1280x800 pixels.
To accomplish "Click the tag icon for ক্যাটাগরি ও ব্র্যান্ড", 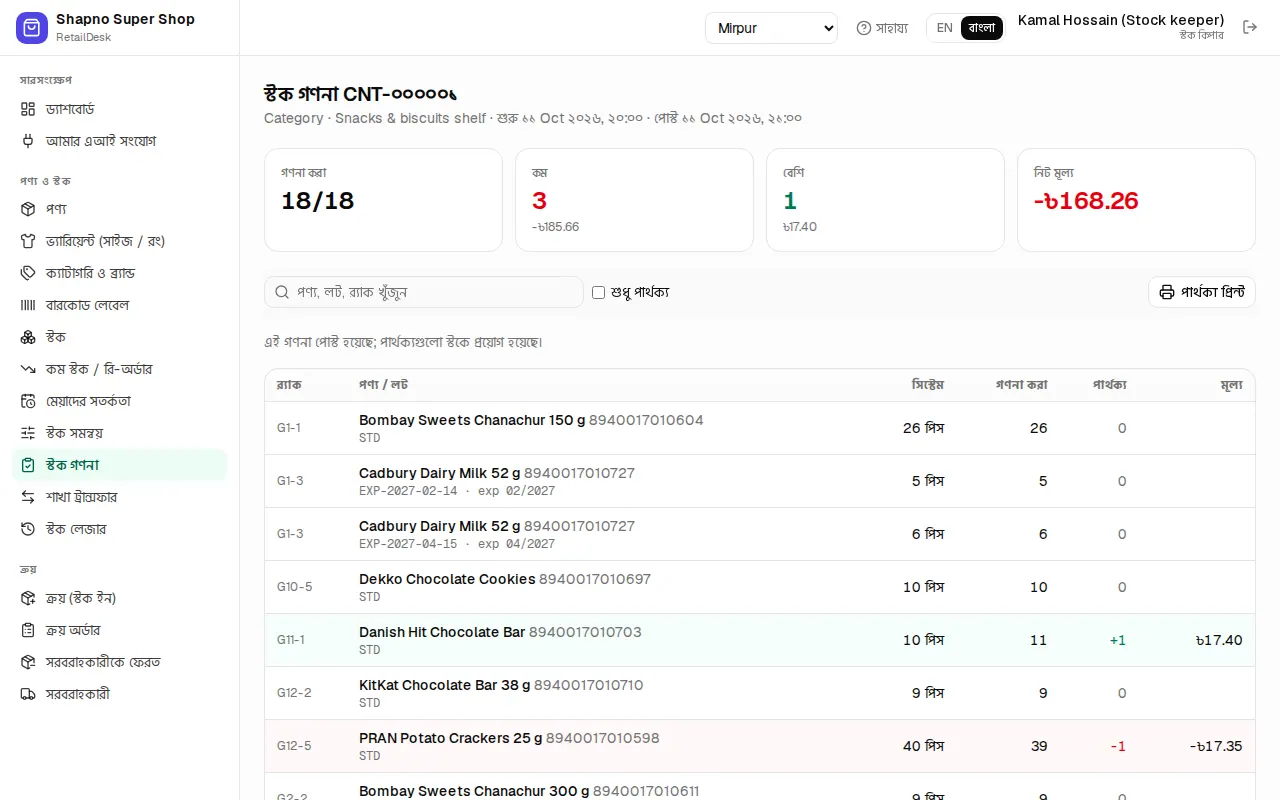I will (x=28, y=273).
